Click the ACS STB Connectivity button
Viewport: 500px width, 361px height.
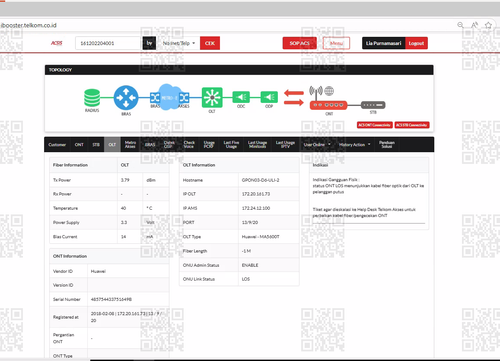point(412,125)
